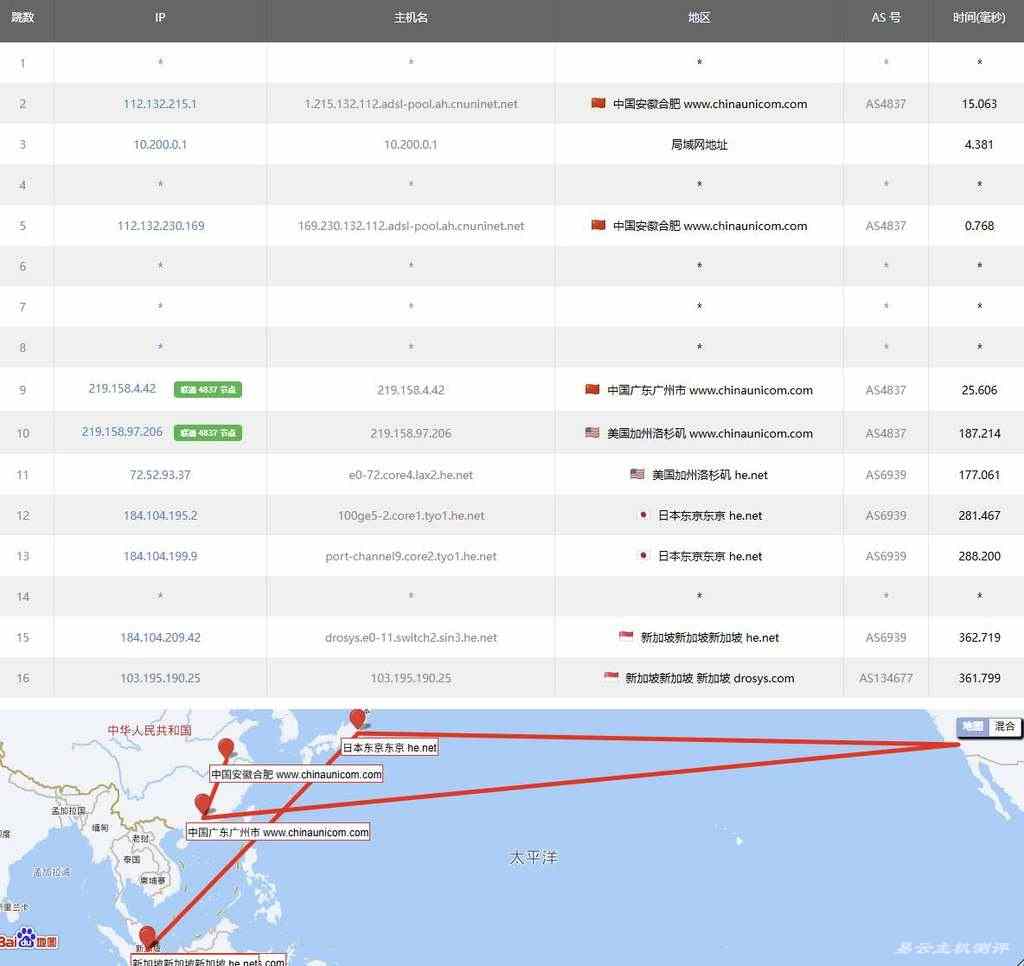Click the 太平洋 label on map
The width and height of the screenshot is (1024, 966).
coord(533,857)
